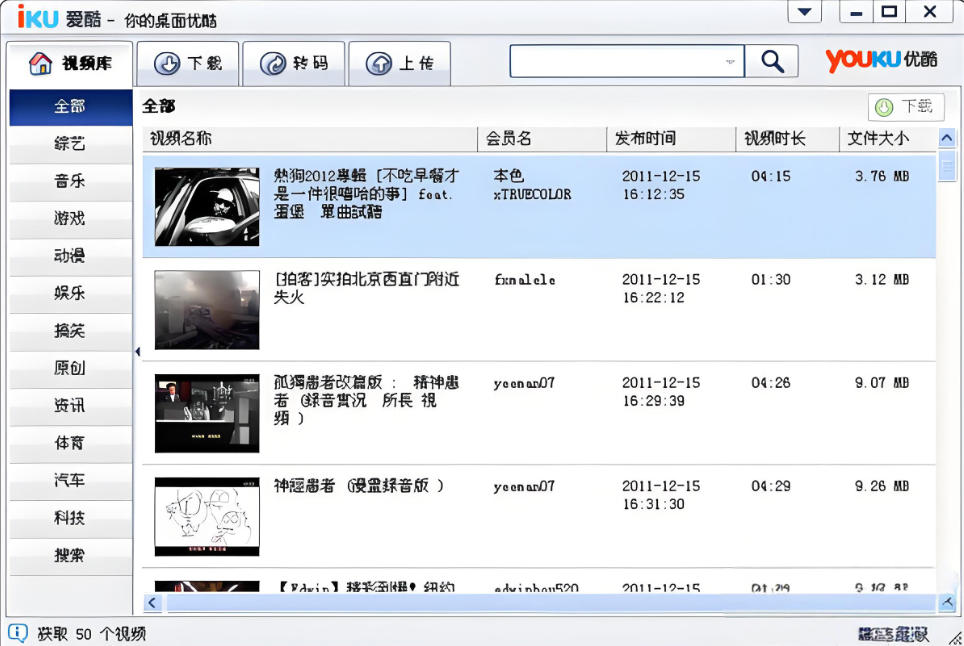Select the 体育 category
The image size is (964, 646).
pyautogui.click(x=71, y=444)
